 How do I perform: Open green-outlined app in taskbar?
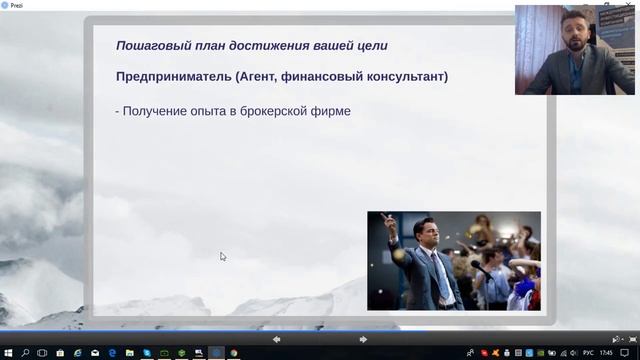(164, 353)
